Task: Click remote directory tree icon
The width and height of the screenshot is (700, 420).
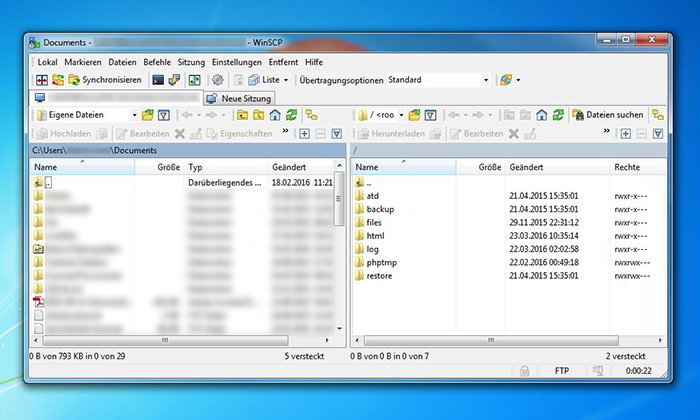Action: 658,115
